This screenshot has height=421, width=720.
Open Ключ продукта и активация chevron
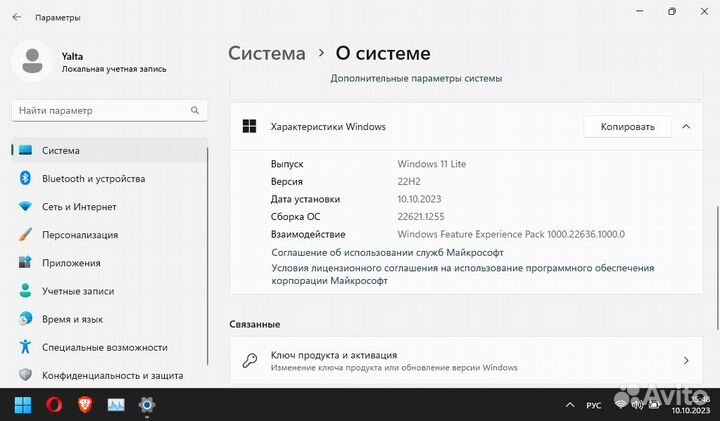pos(685,361)
